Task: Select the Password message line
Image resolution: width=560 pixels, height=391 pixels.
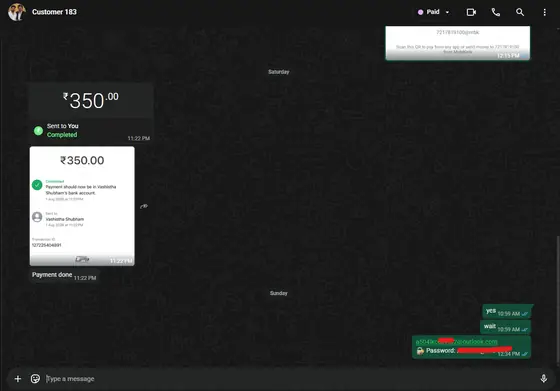Action: (464, 351)
